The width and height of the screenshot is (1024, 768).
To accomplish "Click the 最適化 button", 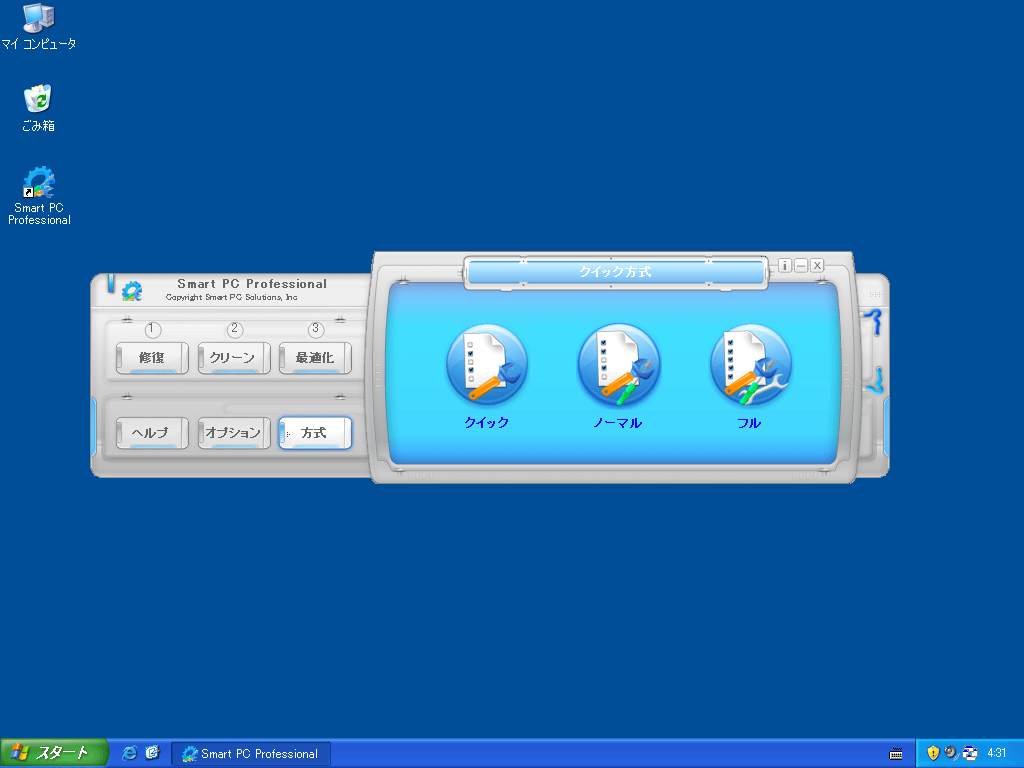I will (315, 358).
